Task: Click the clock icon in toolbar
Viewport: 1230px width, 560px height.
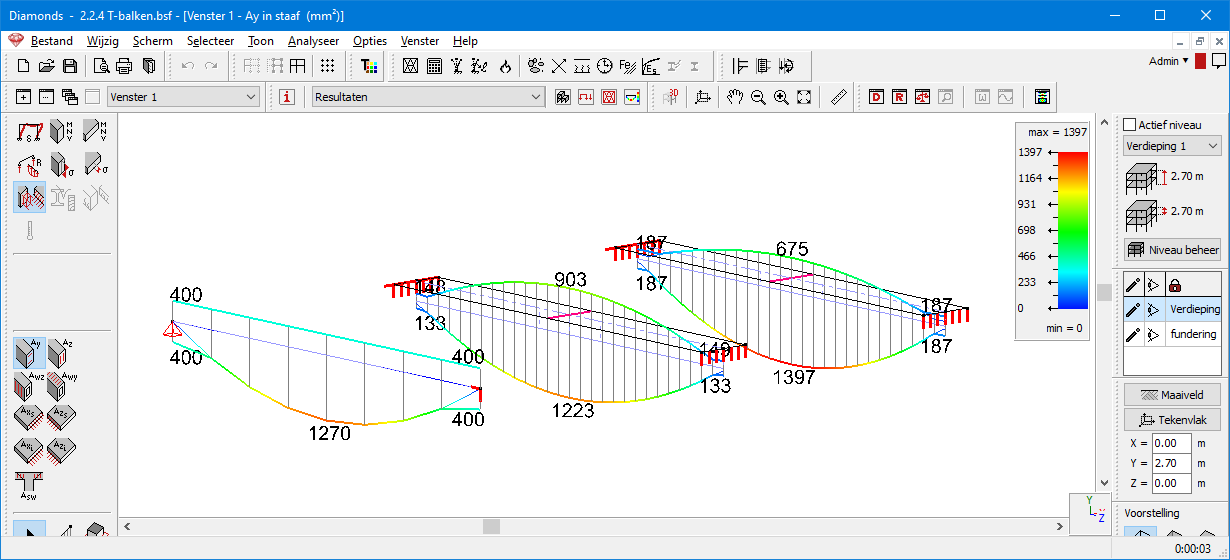Action: click(605, 66)
